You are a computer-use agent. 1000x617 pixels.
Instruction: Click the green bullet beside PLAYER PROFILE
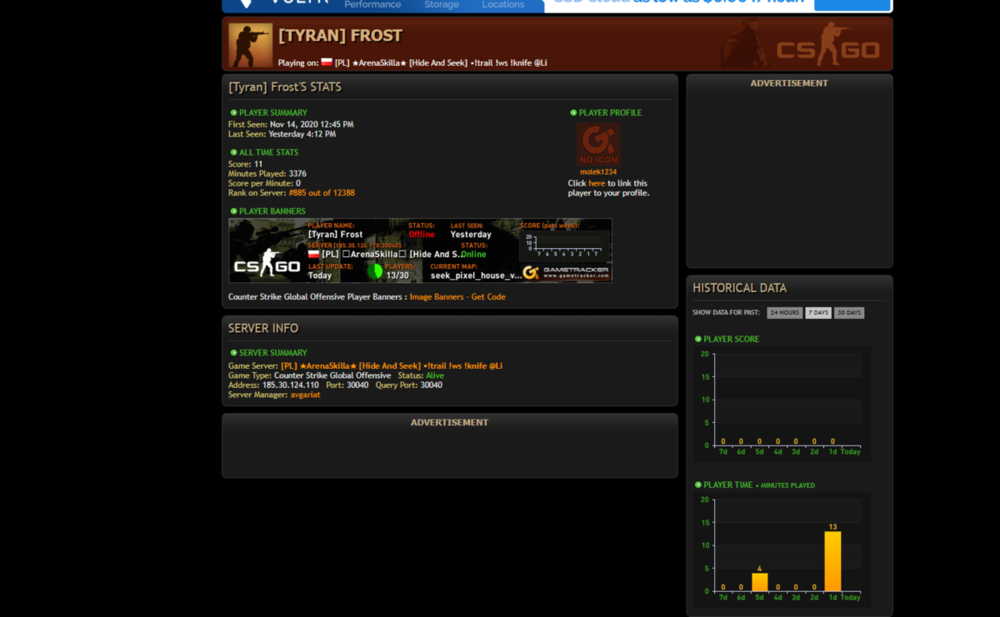(573, 112)
